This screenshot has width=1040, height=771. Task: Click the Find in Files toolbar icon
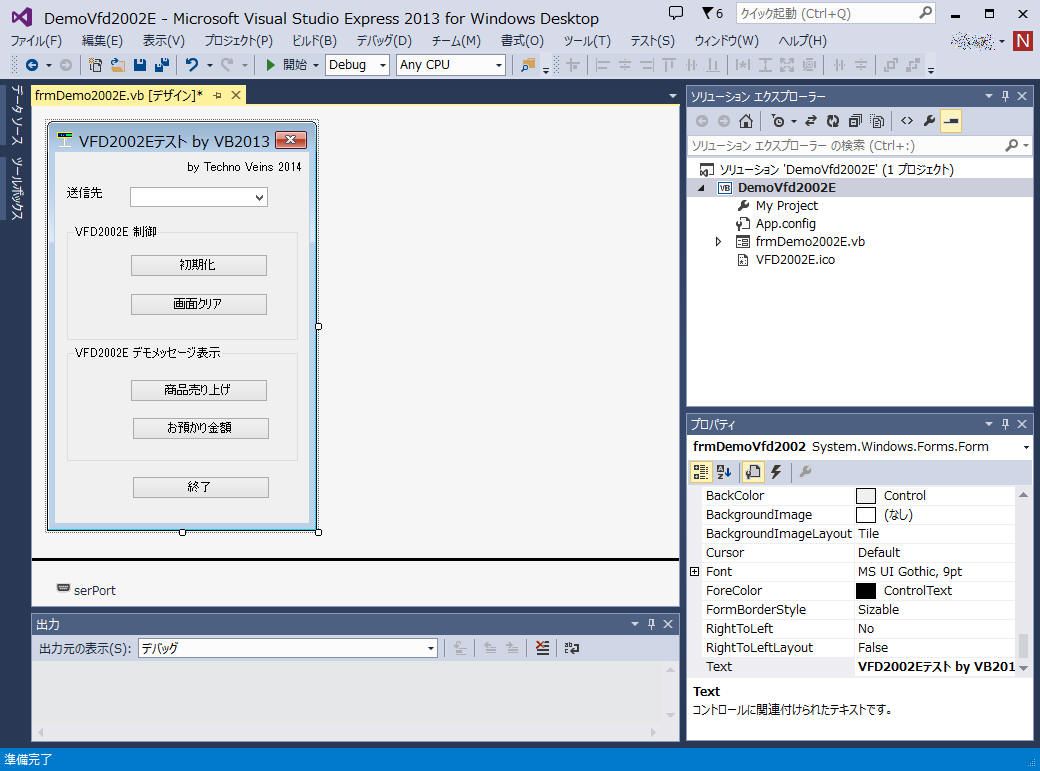click(528, 65)
